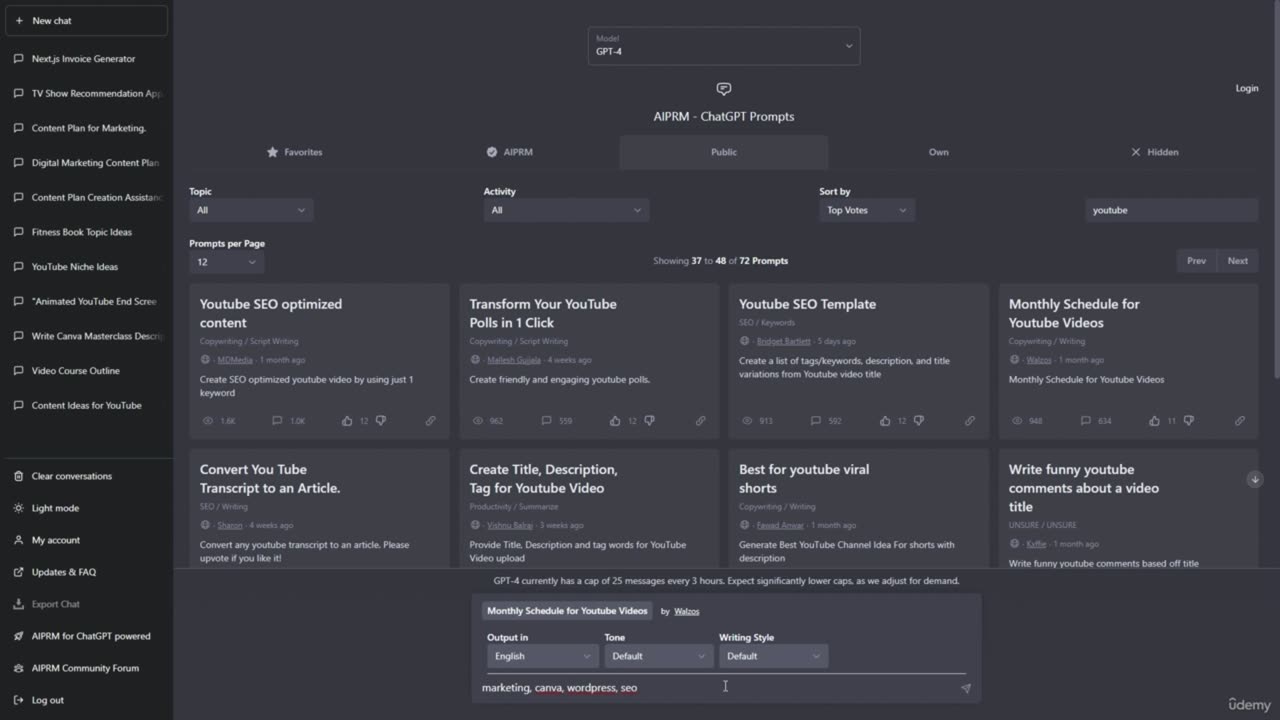Click the MDMedia author link
The width and height of the screenshot is (1280, 720).
click(x=235, y=360)
